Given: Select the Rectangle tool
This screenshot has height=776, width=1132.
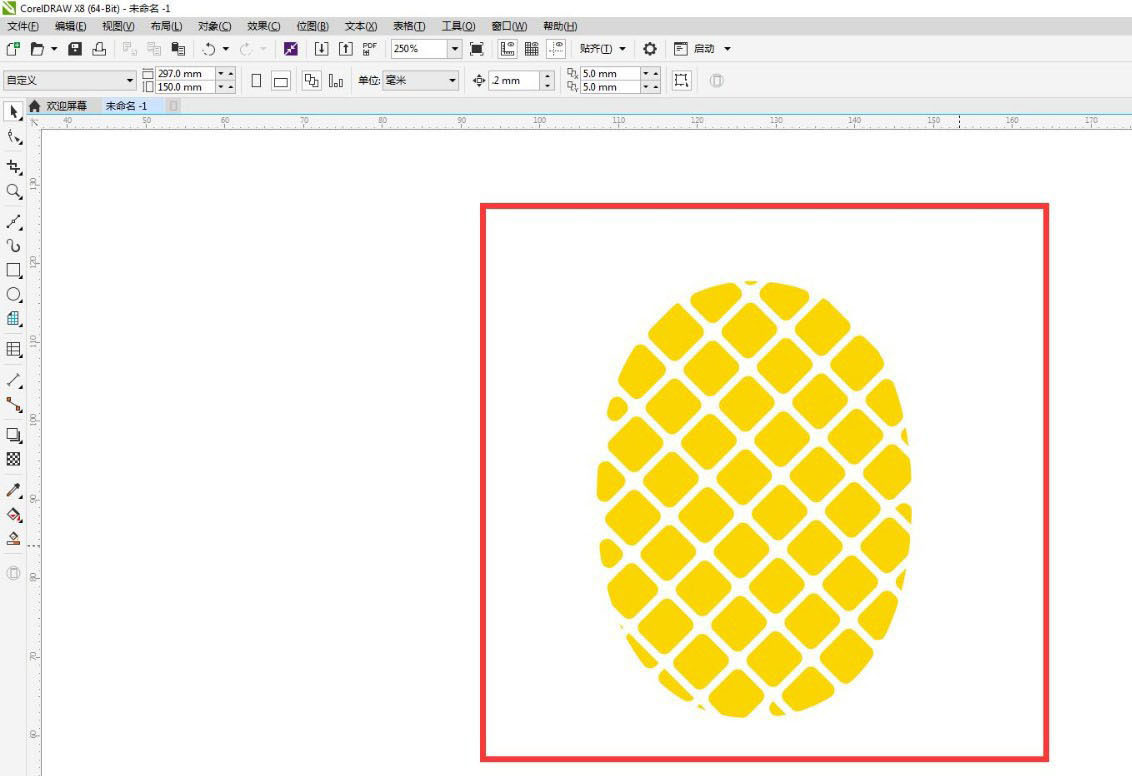Looking at the screenshot, I should tap(14, 270).
